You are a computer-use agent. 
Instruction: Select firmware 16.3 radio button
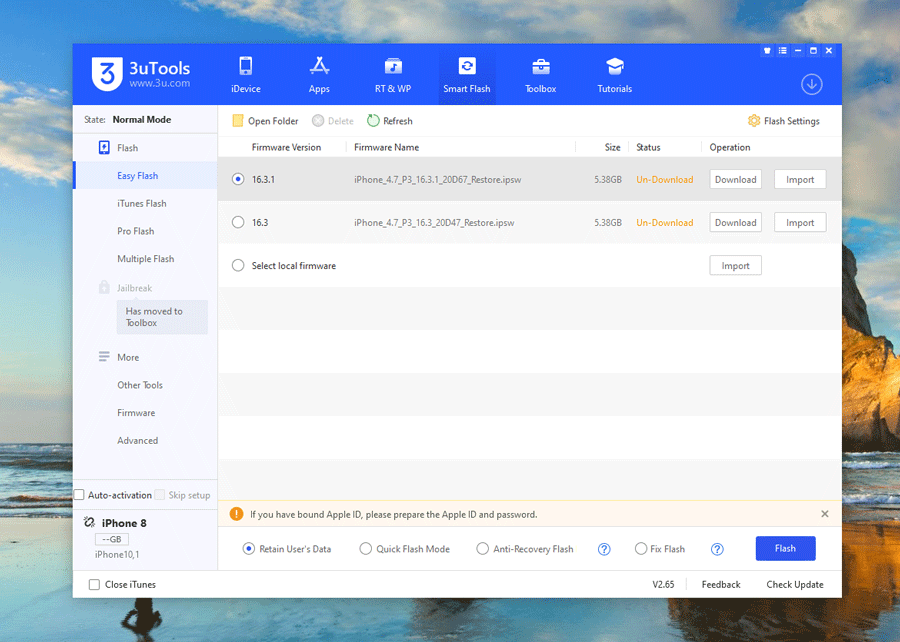coord(238,223)
